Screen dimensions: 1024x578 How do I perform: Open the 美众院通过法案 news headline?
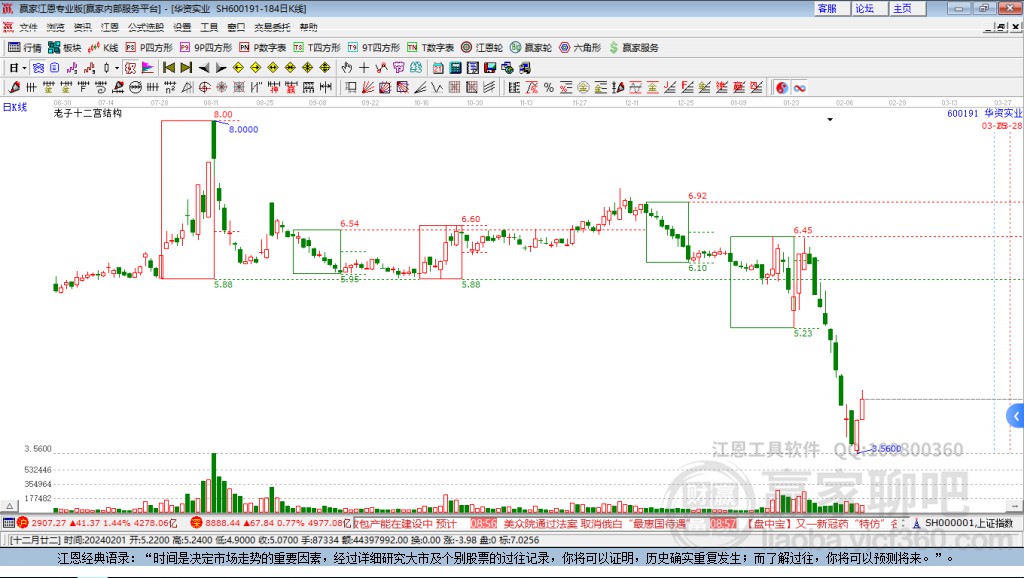(594, 524)
